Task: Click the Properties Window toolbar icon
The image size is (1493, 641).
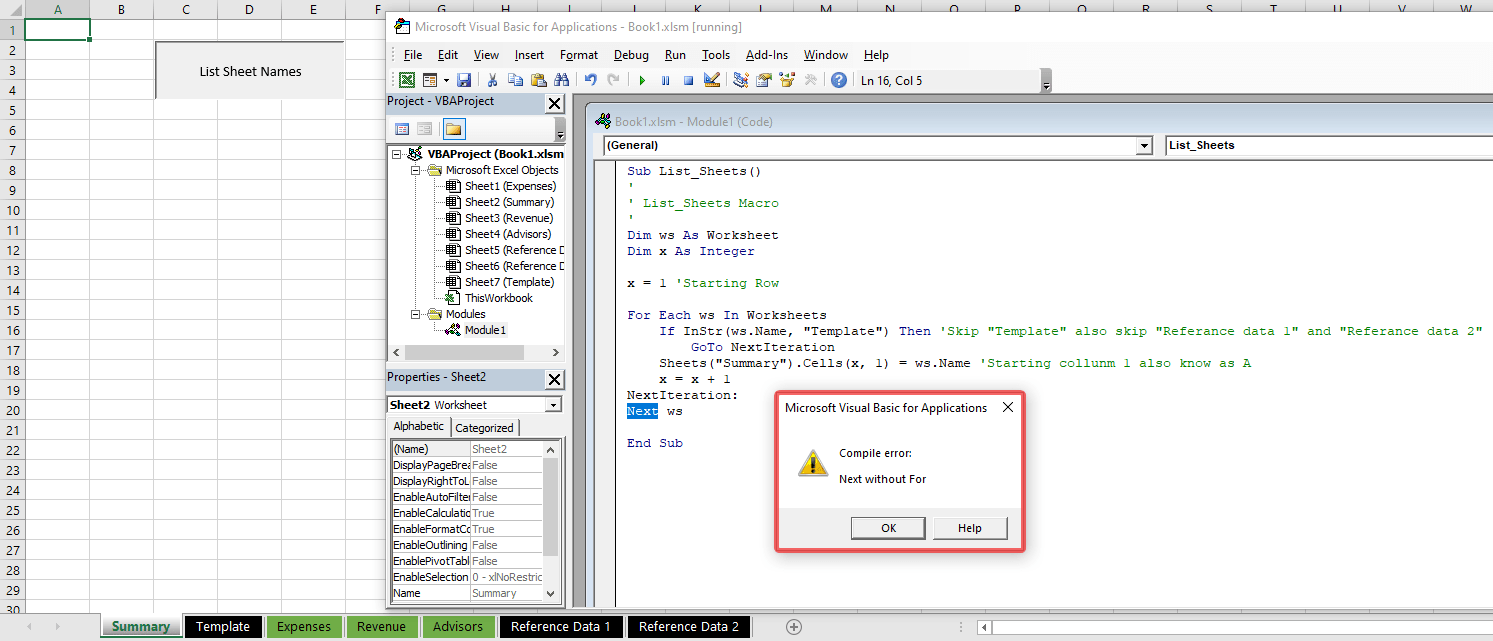Action: point(763,80)
